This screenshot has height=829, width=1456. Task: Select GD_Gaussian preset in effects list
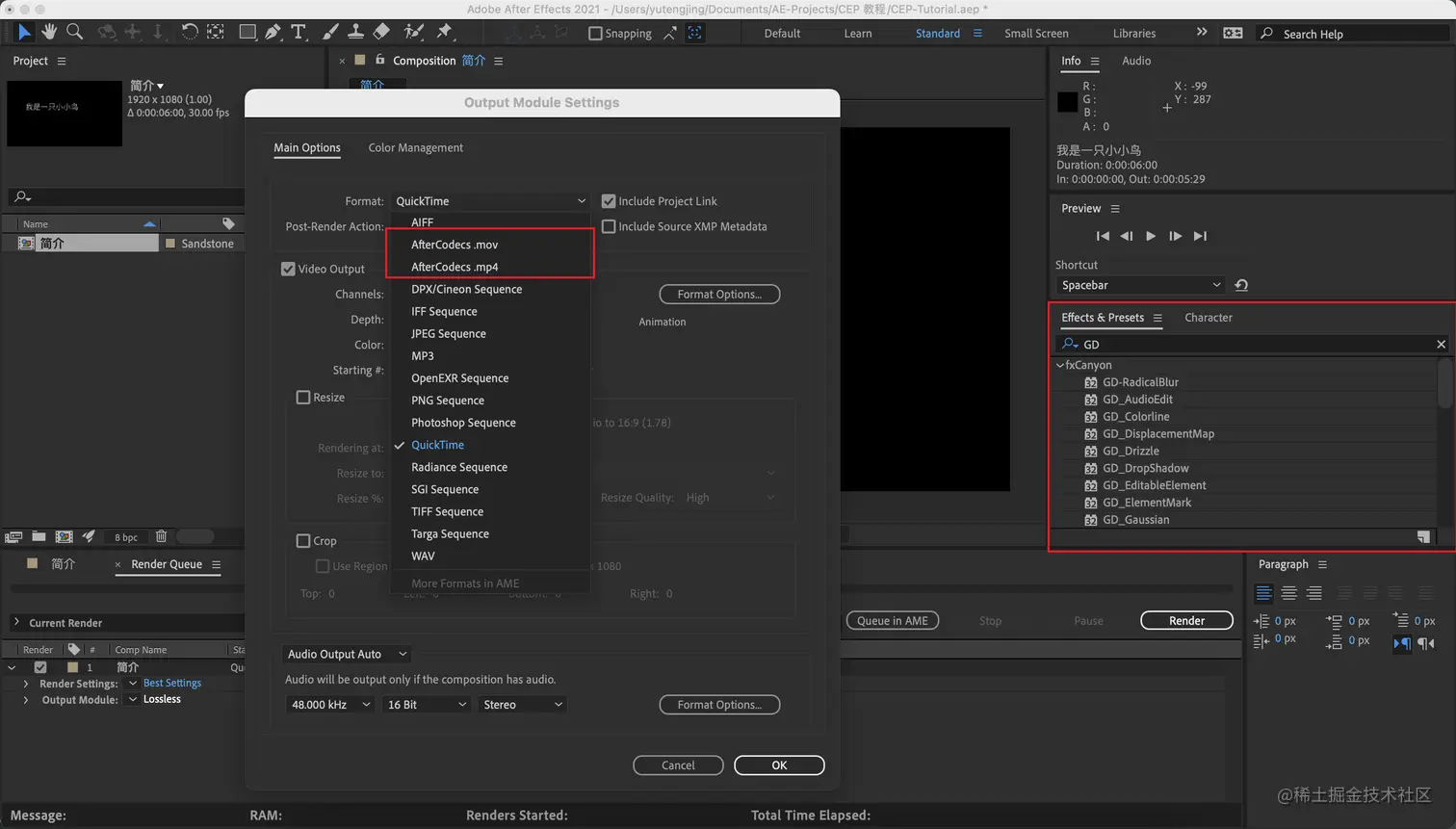pos(1135,520)
